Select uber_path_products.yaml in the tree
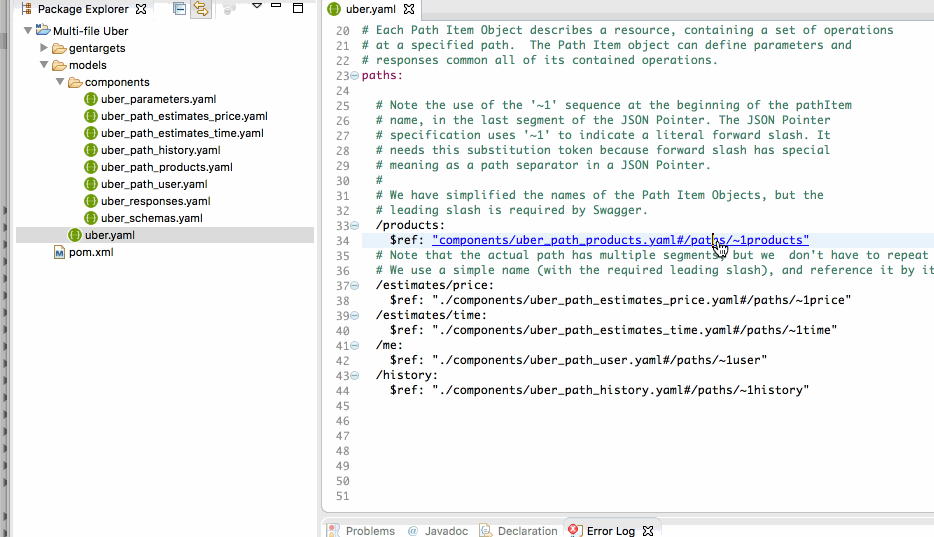Screen dimensions: 934x537 tap(167, 167)
